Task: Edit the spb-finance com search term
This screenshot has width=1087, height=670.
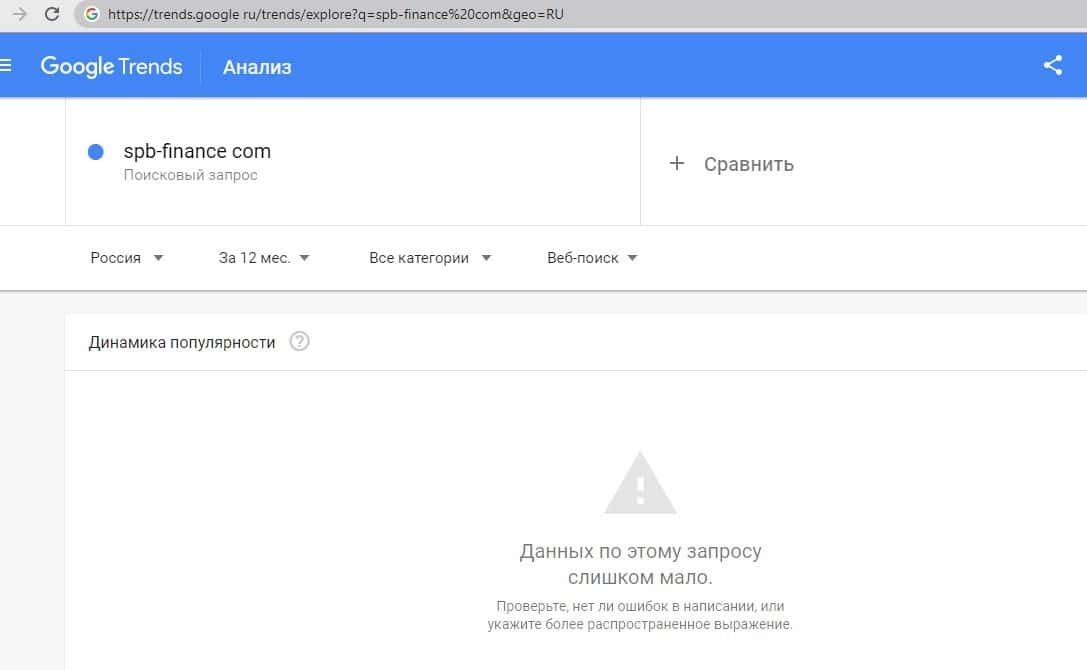Action: 197,152
